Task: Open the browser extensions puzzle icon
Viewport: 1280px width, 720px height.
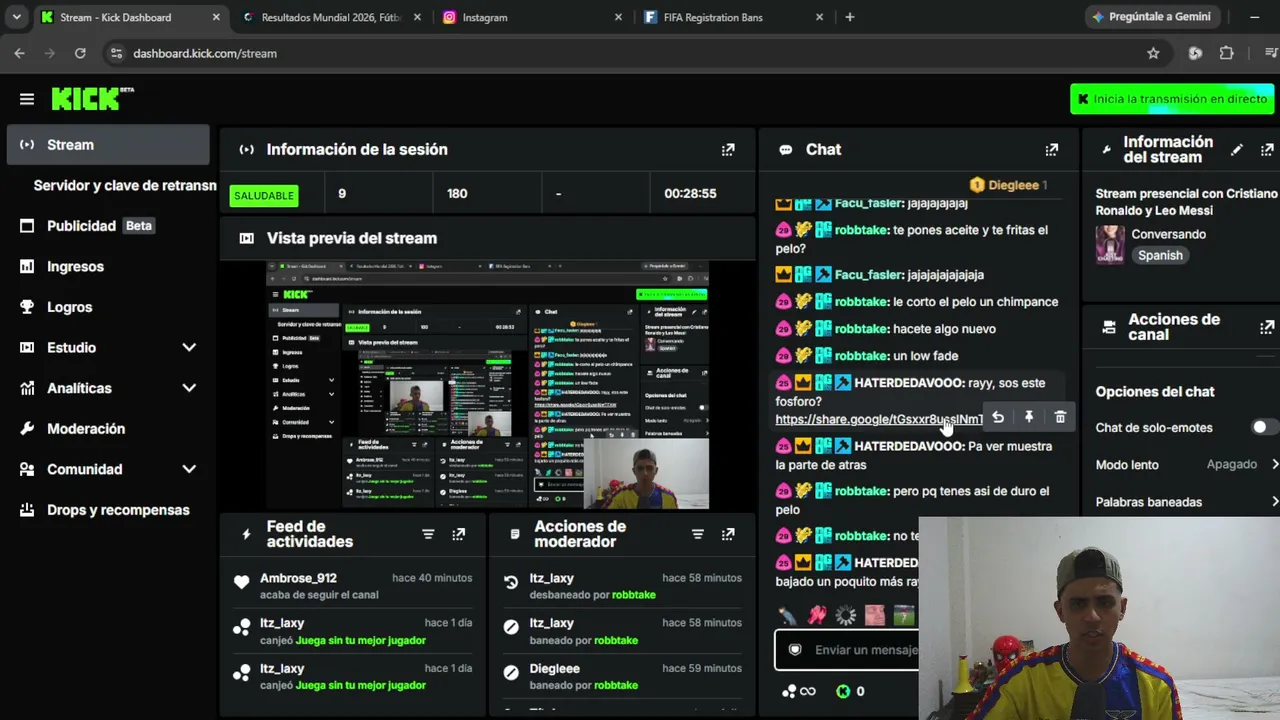Action: 1227,53
